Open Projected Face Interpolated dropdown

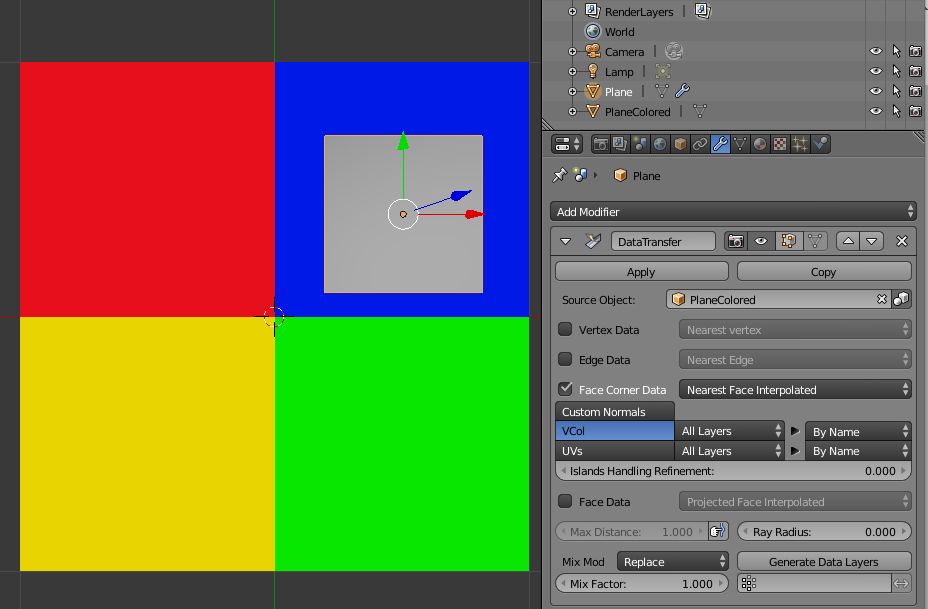795,502
